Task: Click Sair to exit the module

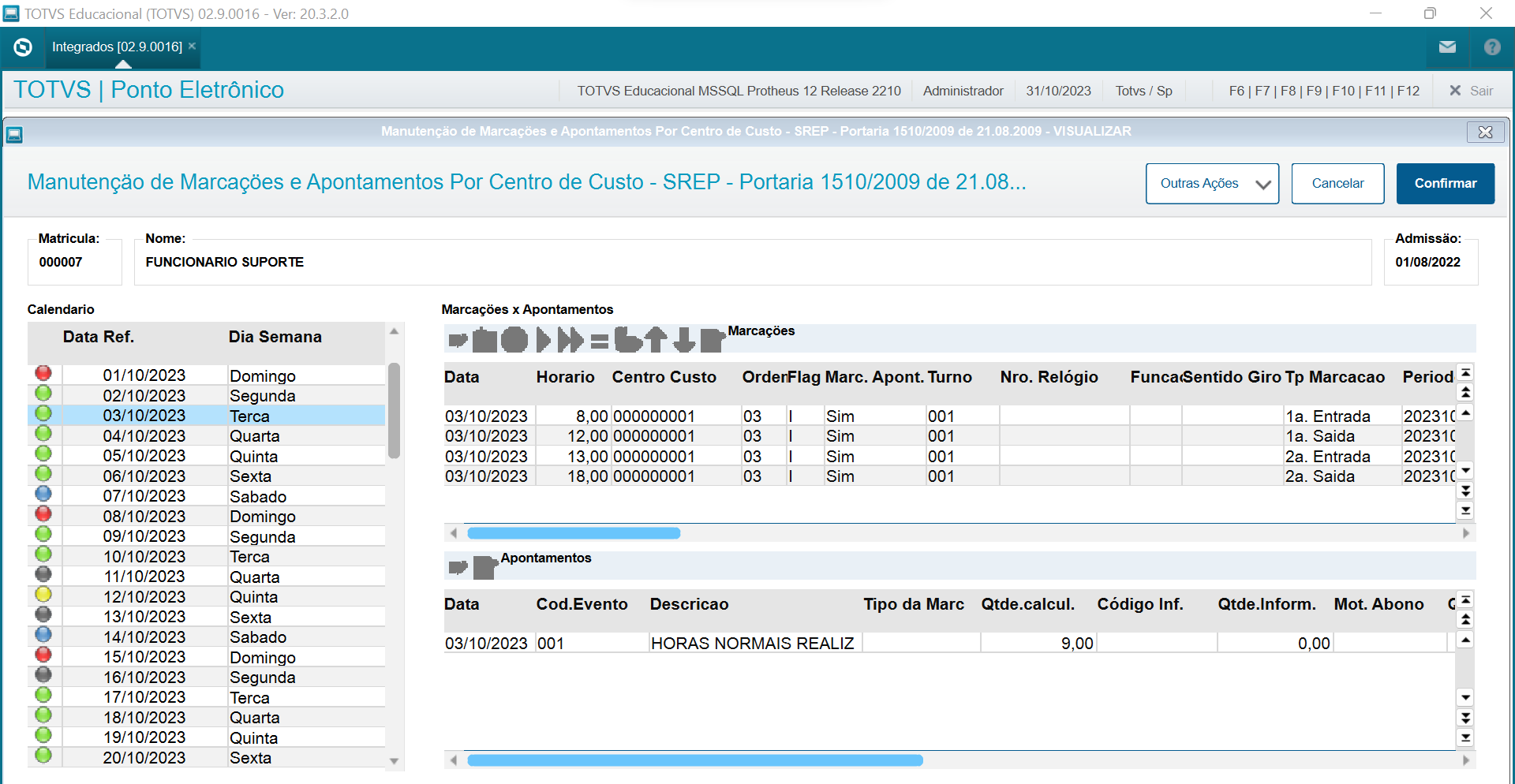Action: click(1472, 91)
